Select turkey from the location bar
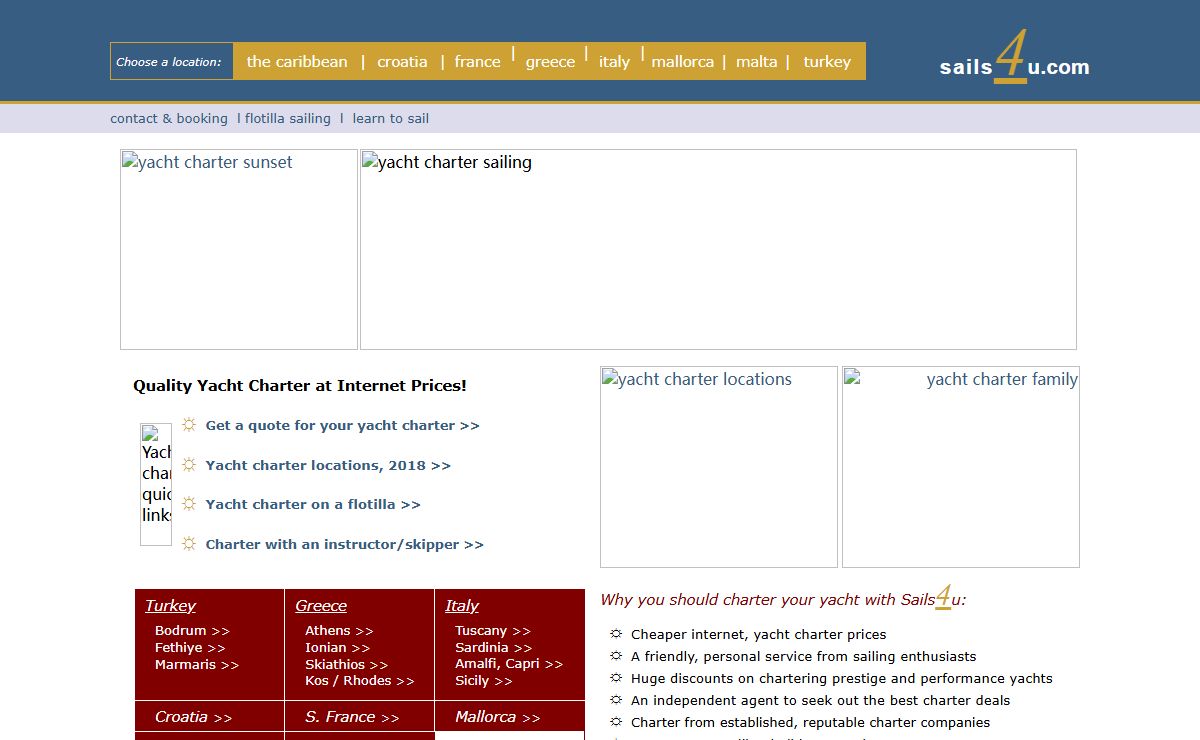Screen dimensions: 1200x740 [x=827, y=61]
